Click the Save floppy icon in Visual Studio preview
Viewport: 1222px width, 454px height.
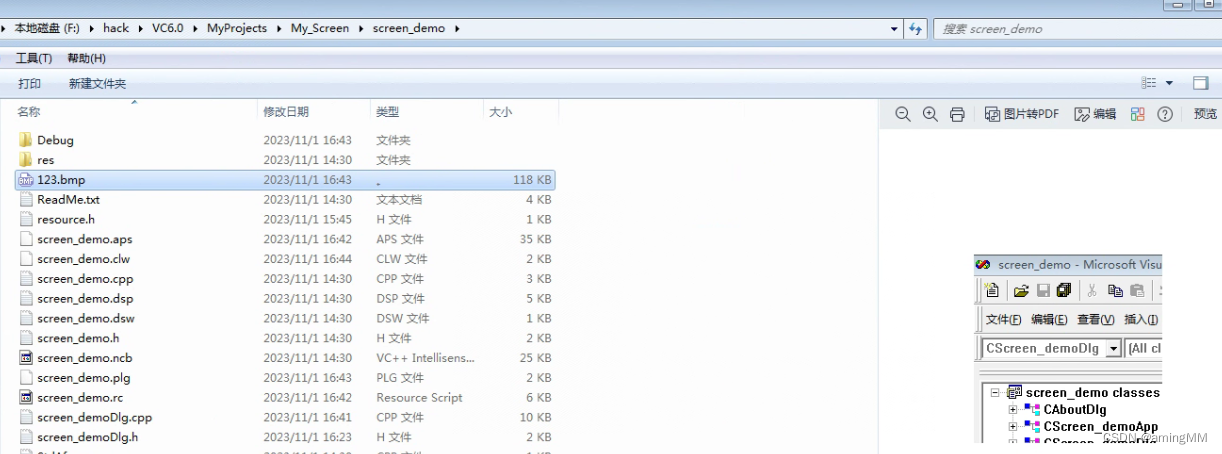(x=1043, y=291)
